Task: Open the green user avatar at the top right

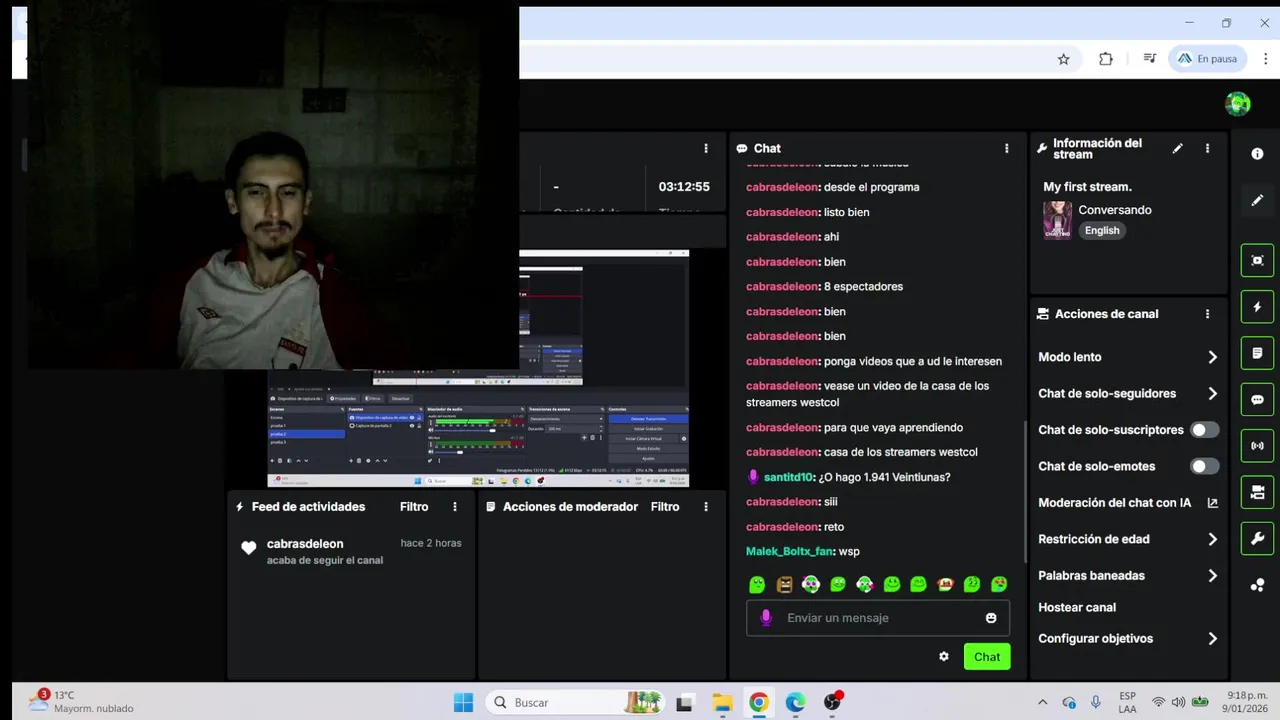Action: point(1238,104)
